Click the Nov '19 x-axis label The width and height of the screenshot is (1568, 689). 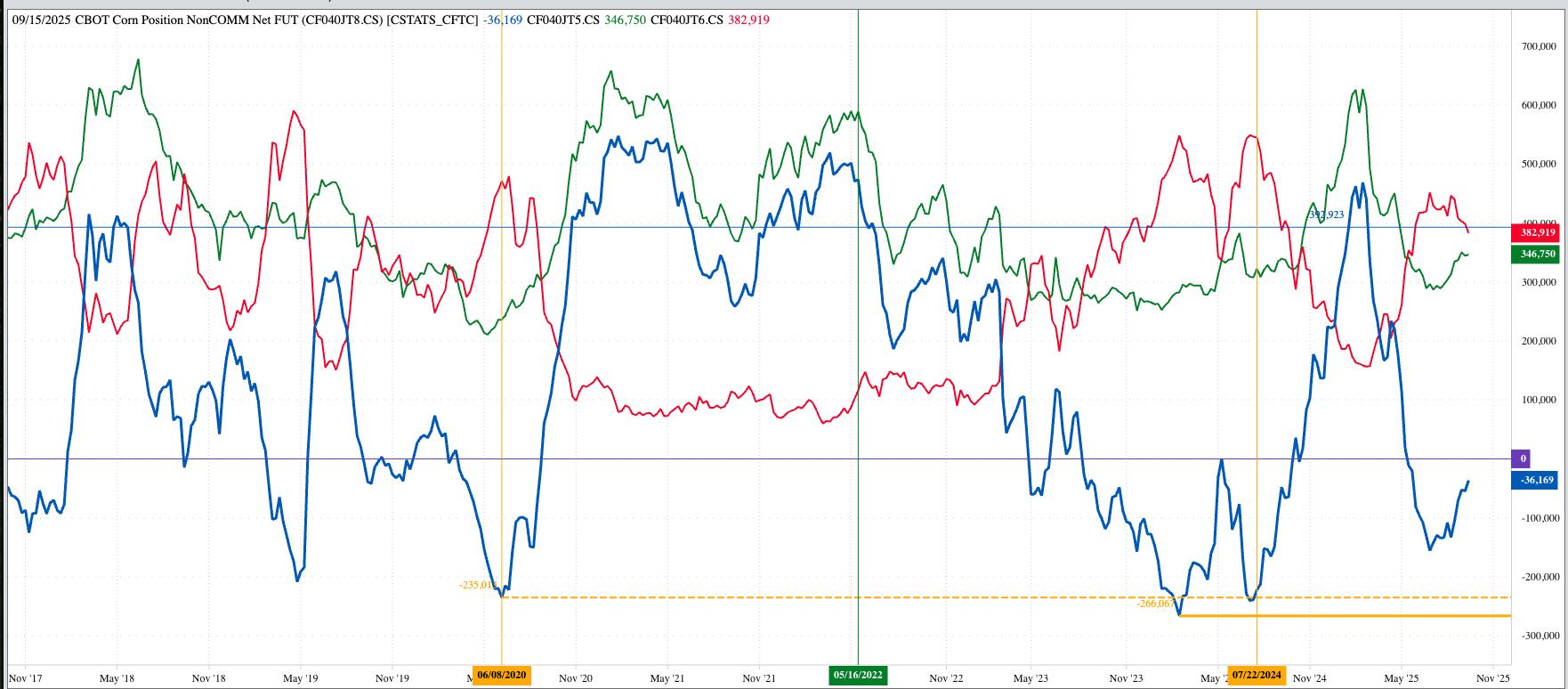click(392, 678)
